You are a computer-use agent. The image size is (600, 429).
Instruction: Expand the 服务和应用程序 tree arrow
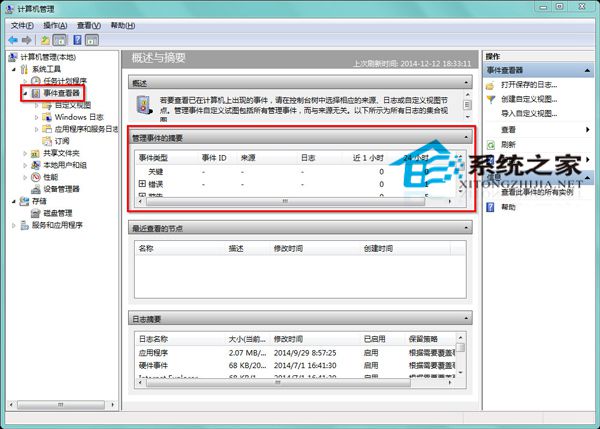pyautogui.click(x=14, y=225)
